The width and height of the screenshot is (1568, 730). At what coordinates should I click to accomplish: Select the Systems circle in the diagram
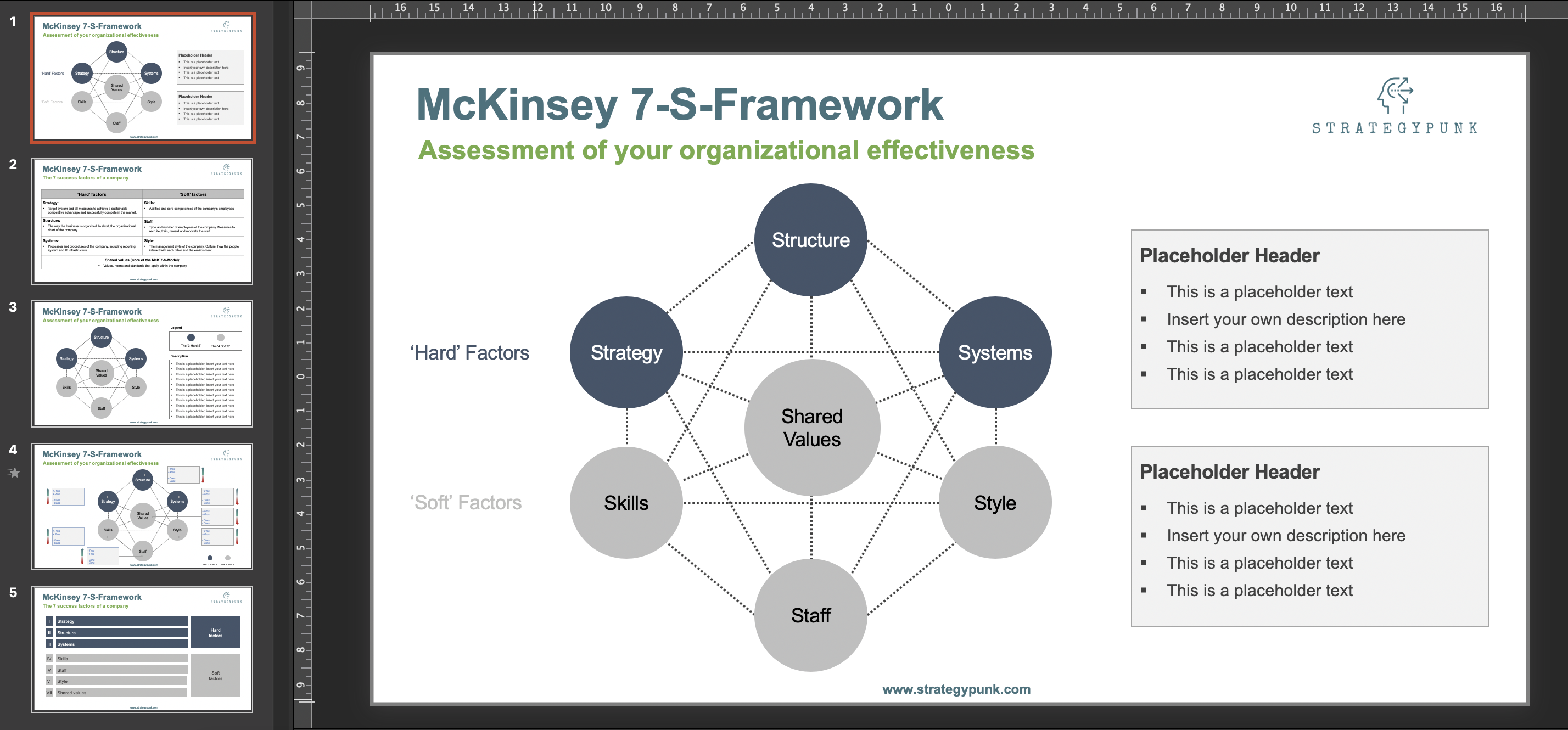point(995,352)
